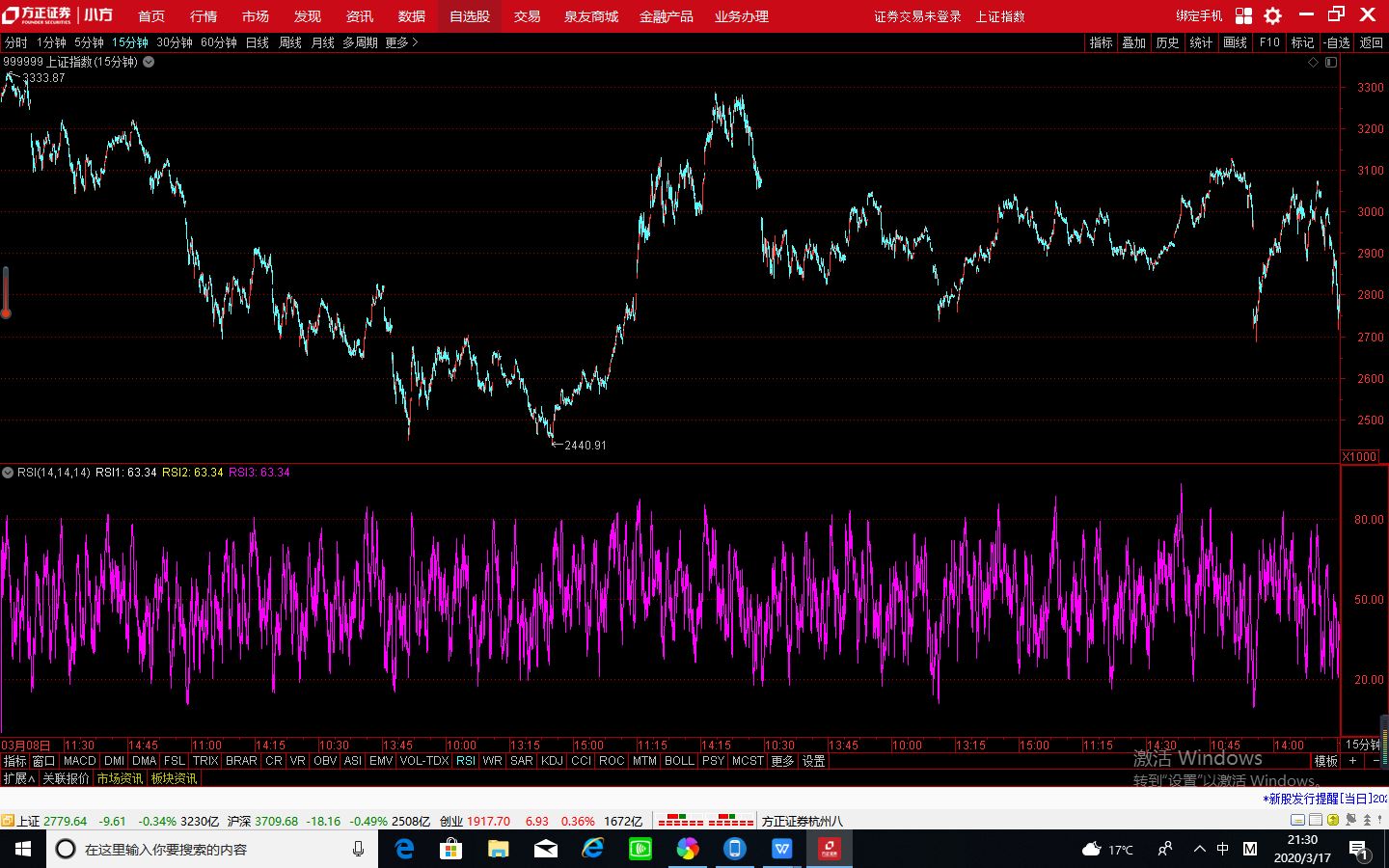Open the 指标 menu in the top right toolbar
1389x868 pixels.
pos(1101,42)
